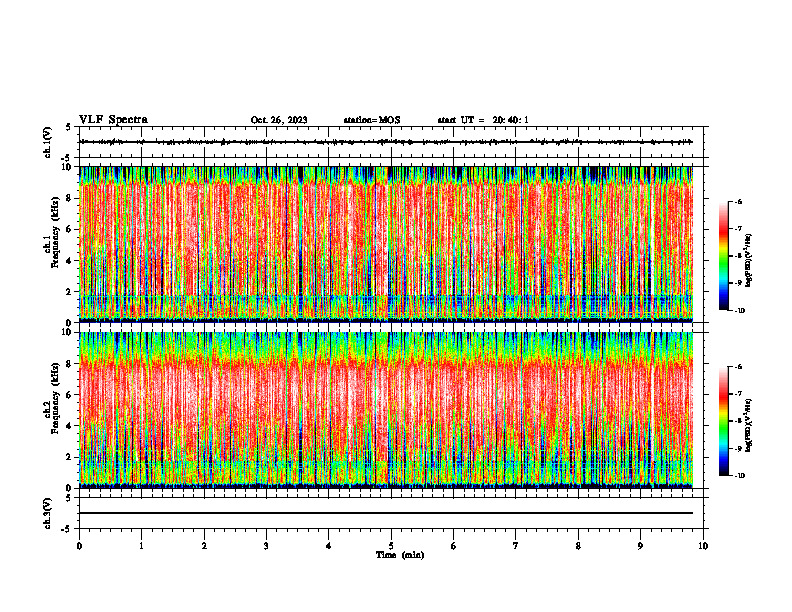Click the "ch.3(V)" axis label
Viewport: 792px width, 612px height.
pos(47,513)
